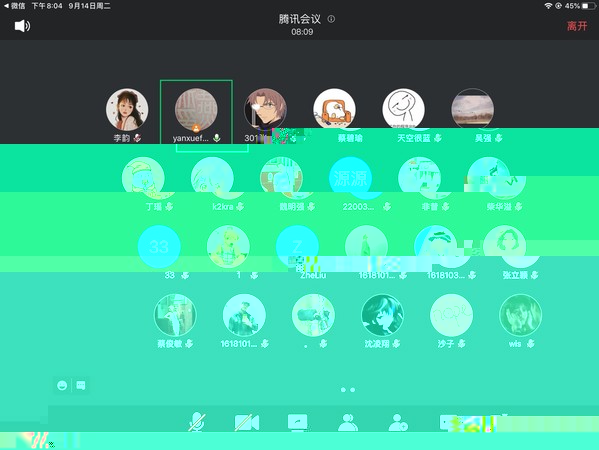Click the muted mic icon next to 魏明强
The image size is (599, 450).
point(311,207)
